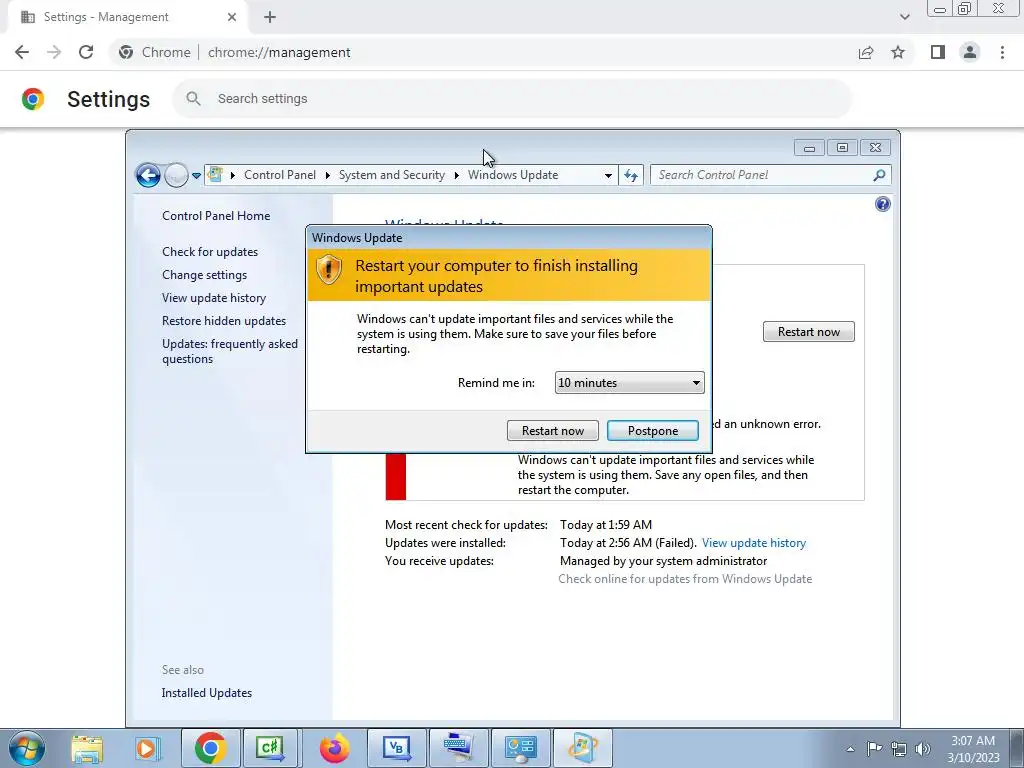The image size is (1024, 768).
Task: Click Check for updates link
Action: tap(210, 252)
